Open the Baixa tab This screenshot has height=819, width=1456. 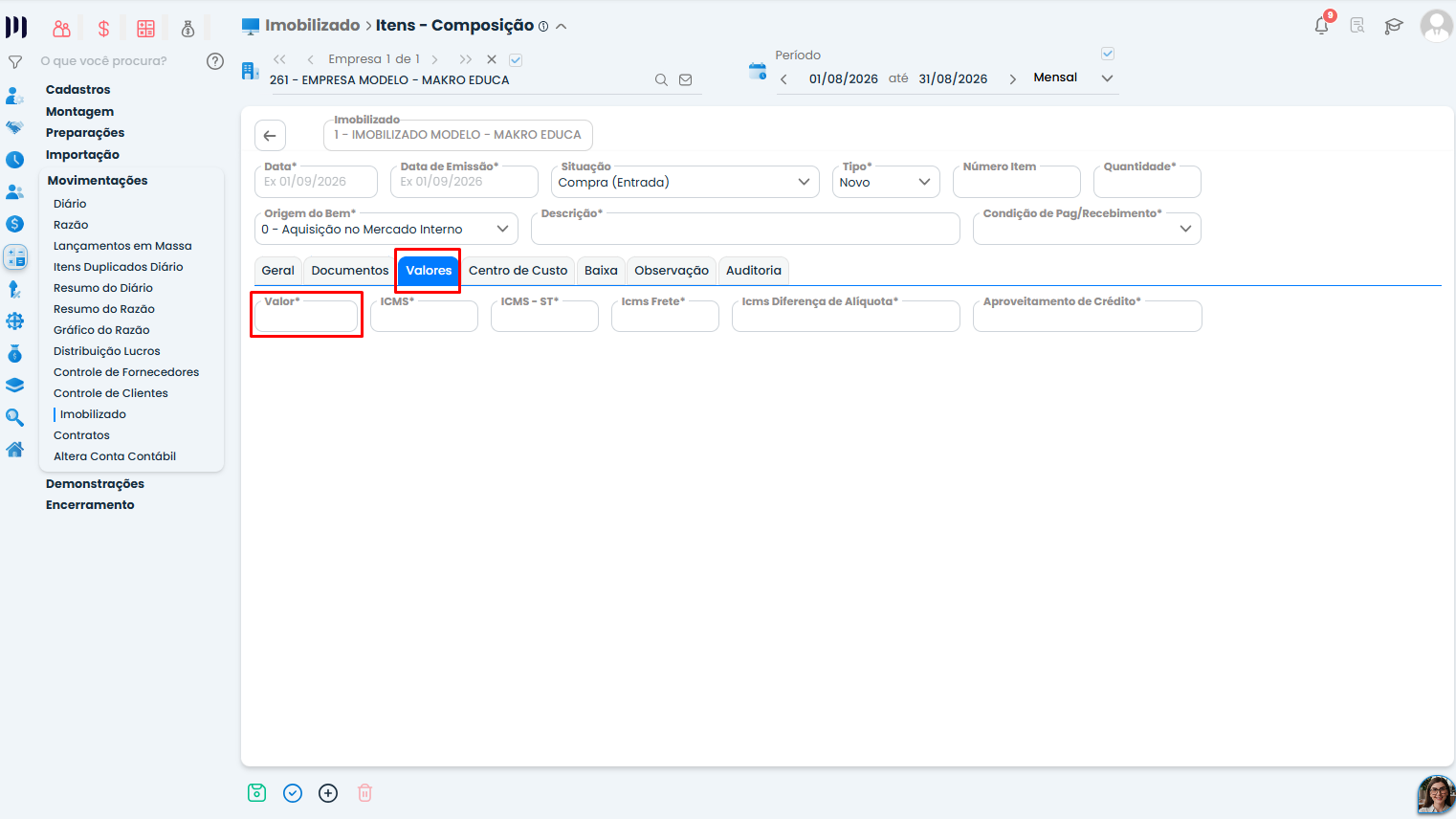[601, 271]
